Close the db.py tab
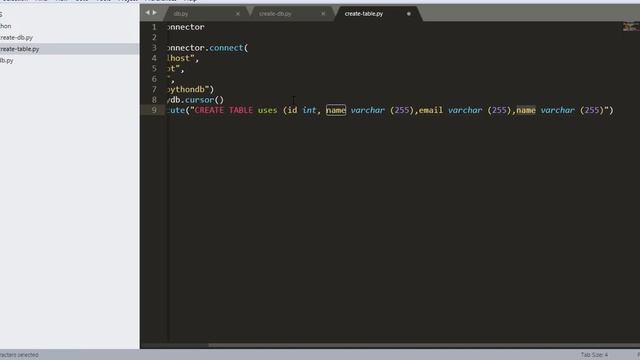The height and width of the screenshot is (360, 640). (238, 14)
